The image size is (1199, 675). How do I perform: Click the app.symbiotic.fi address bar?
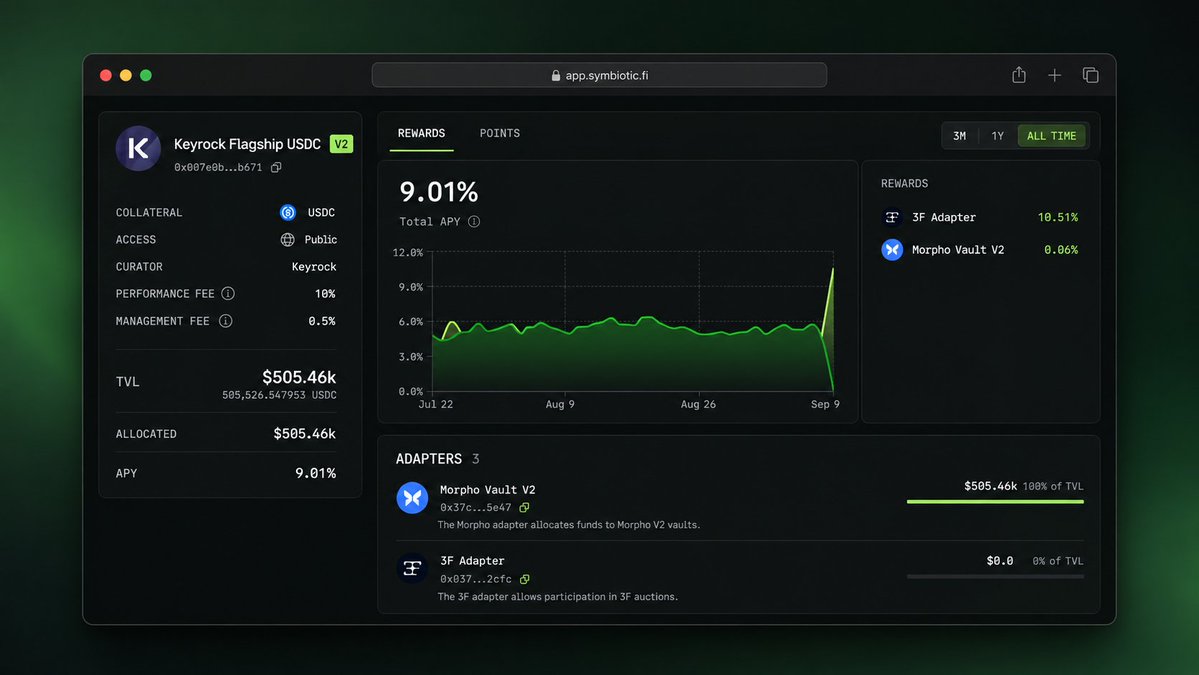599,75
